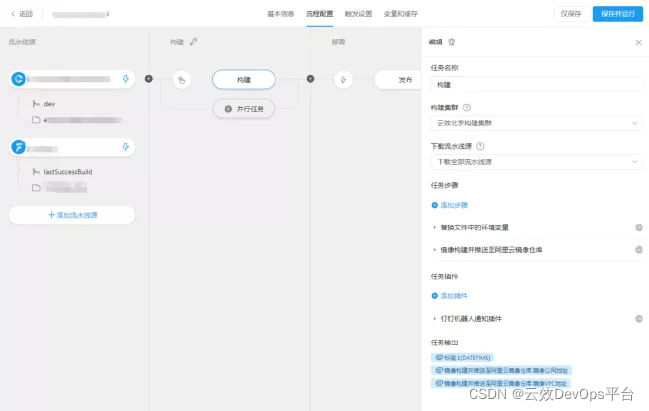Click the help icon beside 下载流水线源

click(x=480, y=146)
